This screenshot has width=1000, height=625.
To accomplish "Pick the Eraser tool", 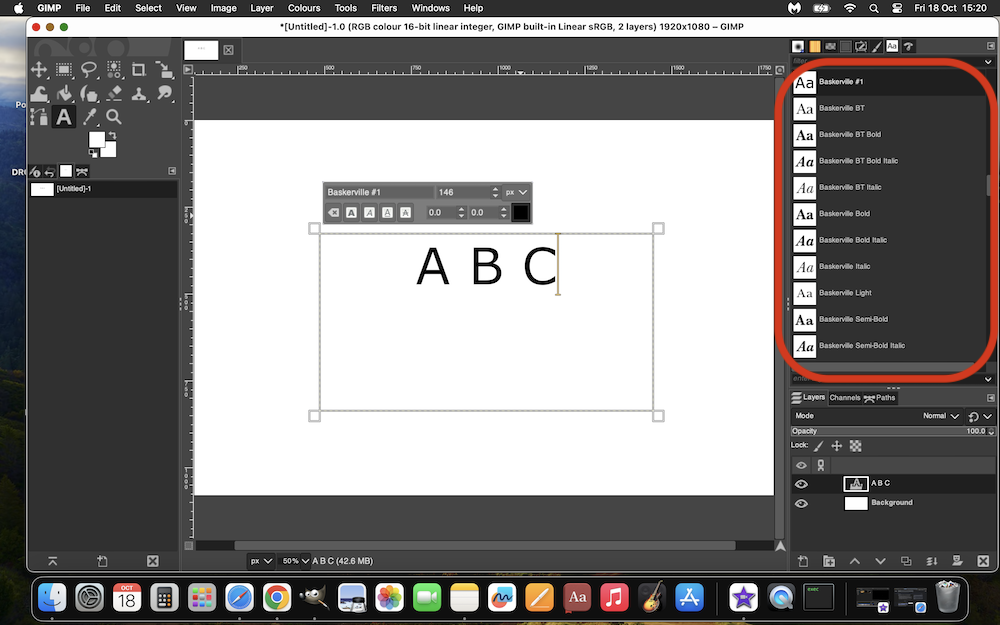I will (x=114, y=94).
